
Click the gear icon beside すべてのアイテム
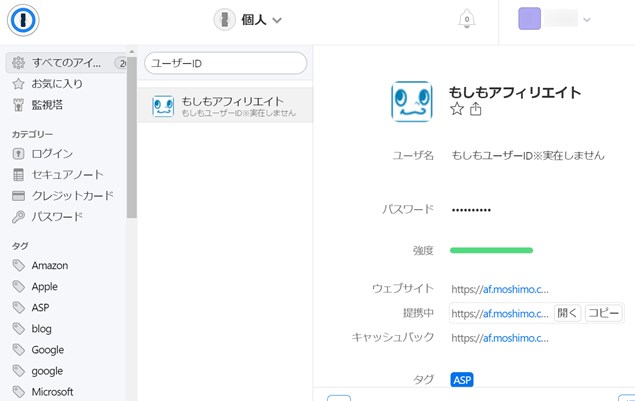pos(18,63)
